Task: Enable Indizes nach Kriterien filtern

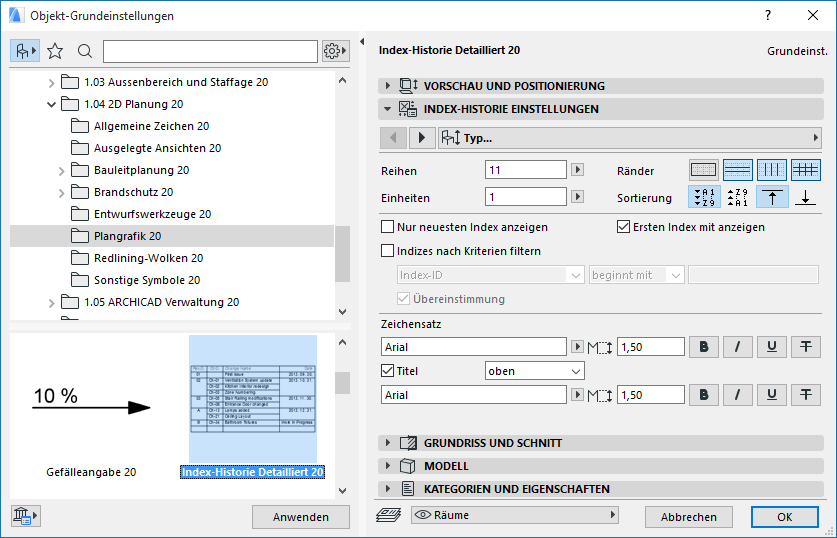Action: [x=388, y=251]
